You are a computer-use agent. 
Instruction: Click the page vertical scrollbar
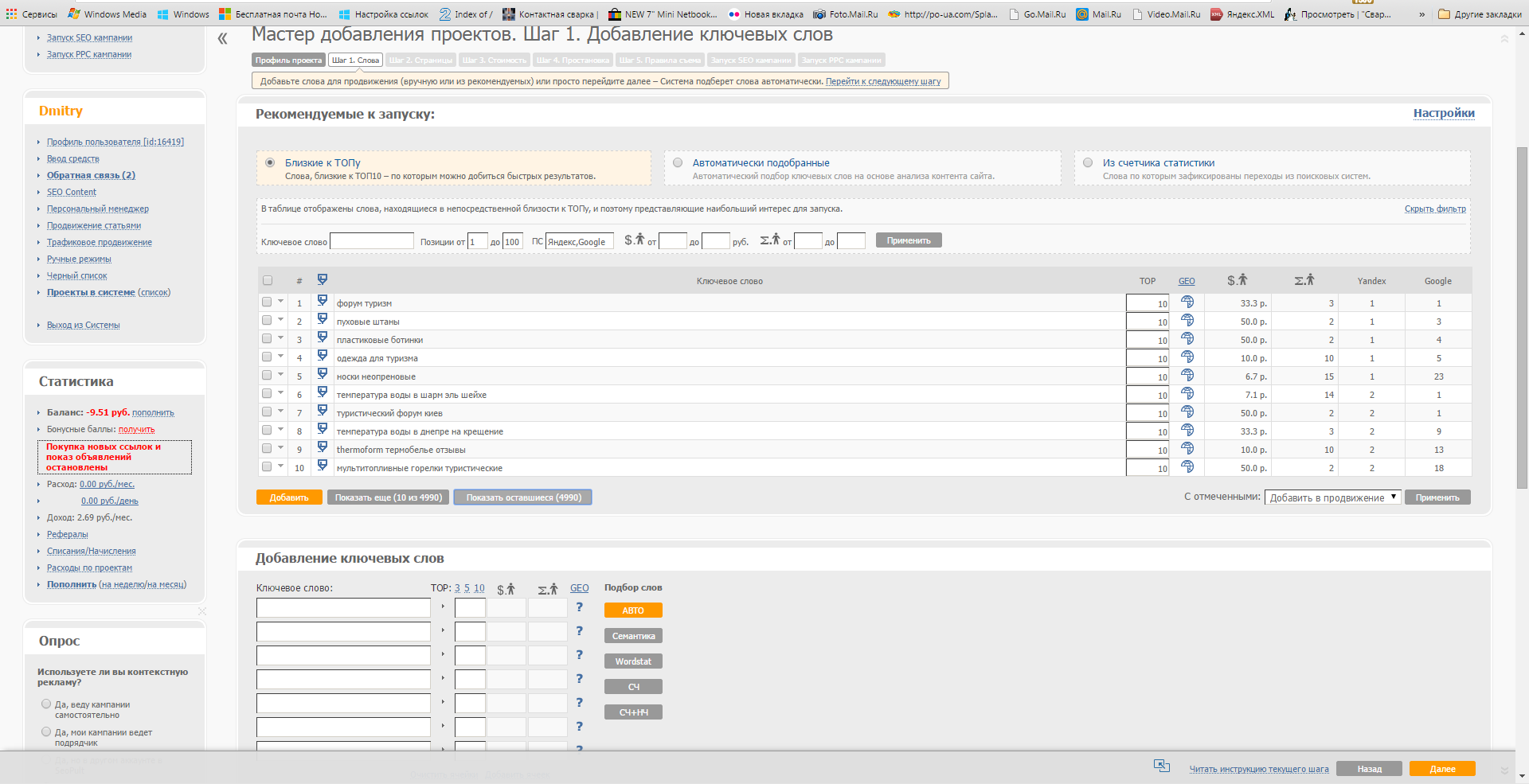(1522, 318)
